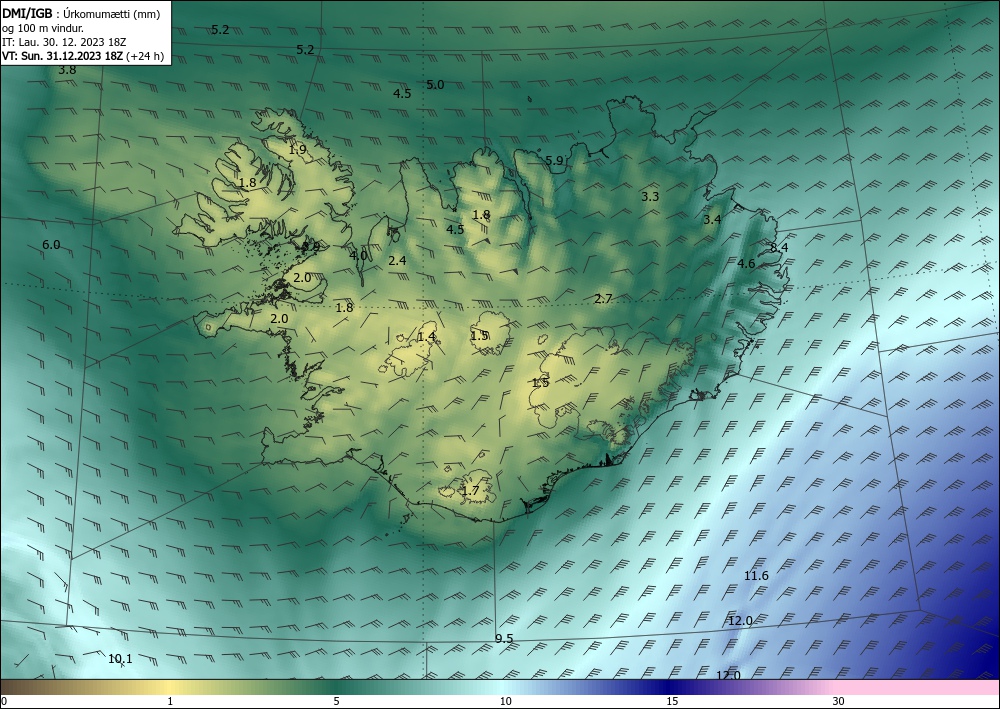The width and height of the screenshot is (1000, 709).
Task: Click the 3.3 value in northeast Iceland
Action: pos(650,196)
